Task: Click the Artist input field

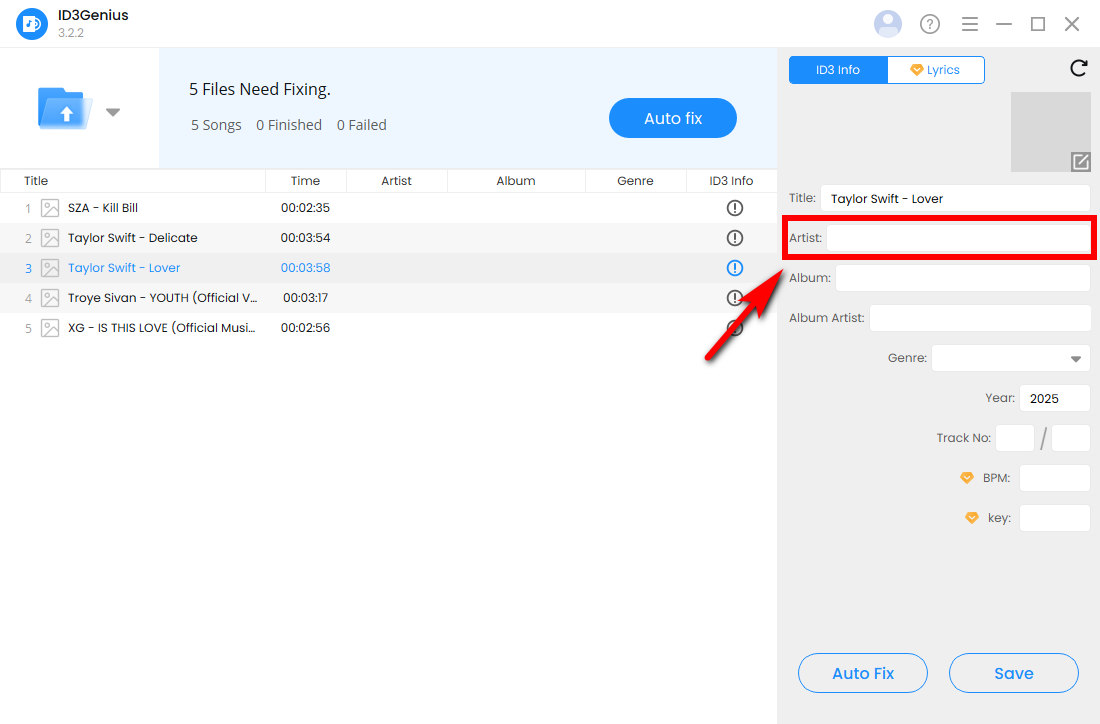Action: [958, 239]
